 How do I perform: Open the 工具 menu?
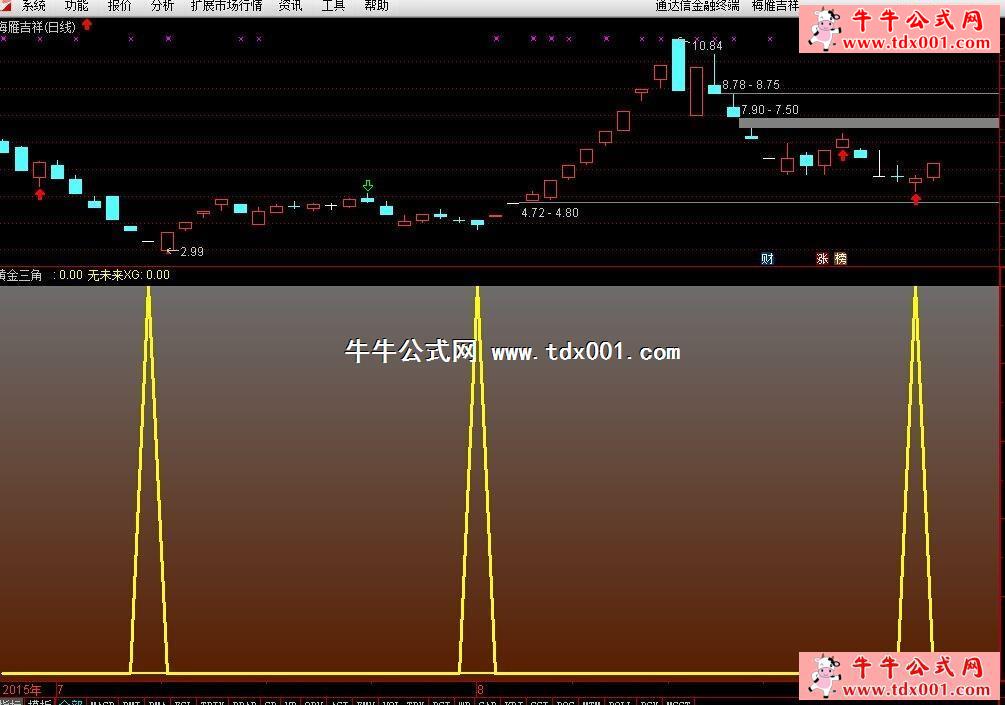coord(333,6)
